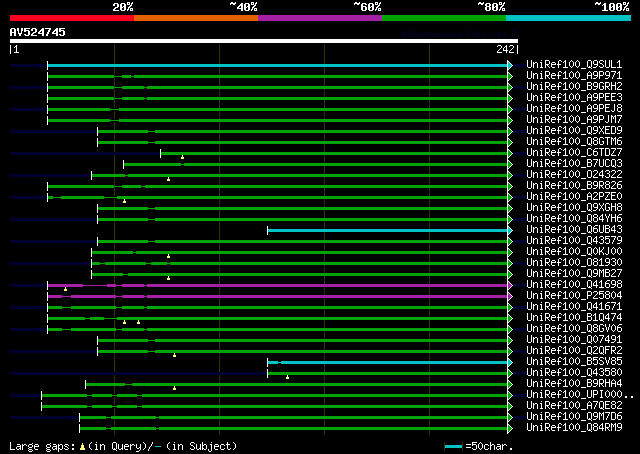Image resolution: width=640 pixels, height=454 pixels.
Task: Click the arrowhead ending the Q84RM9 alignment
Action: (x=510, y=429)
